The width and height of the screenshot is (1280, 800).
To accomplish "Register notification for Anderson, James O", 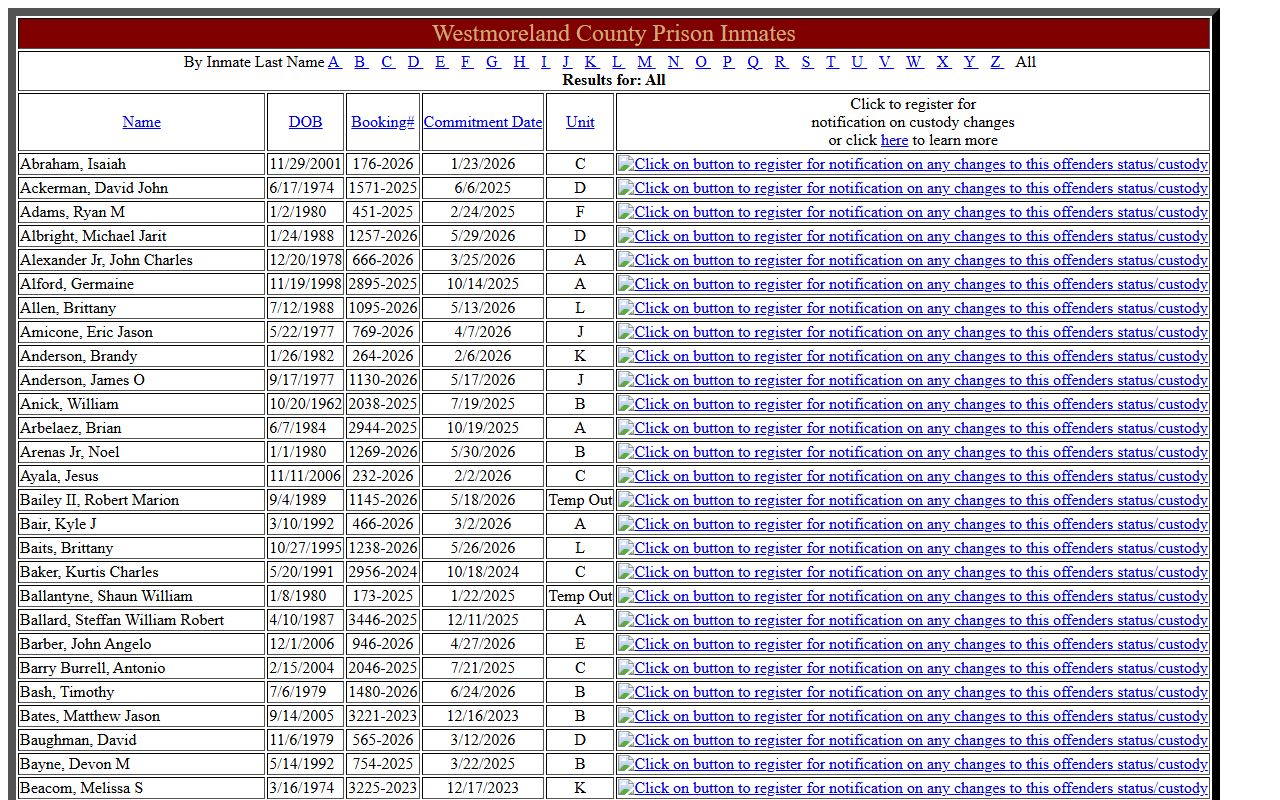I will point(912,380).
